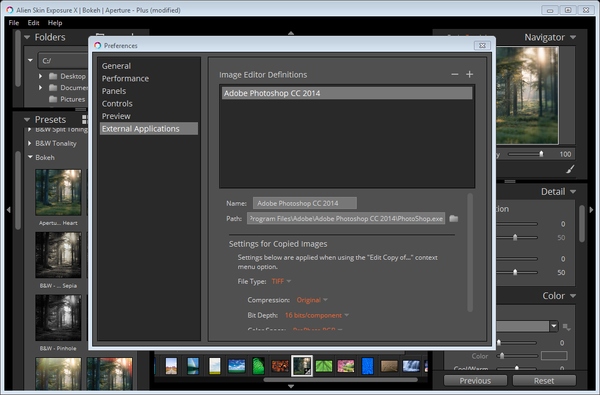Click the right panel vertical scrollbar
Screen dimensions: 600x395
pyautogui.click(x=582, y=224)
